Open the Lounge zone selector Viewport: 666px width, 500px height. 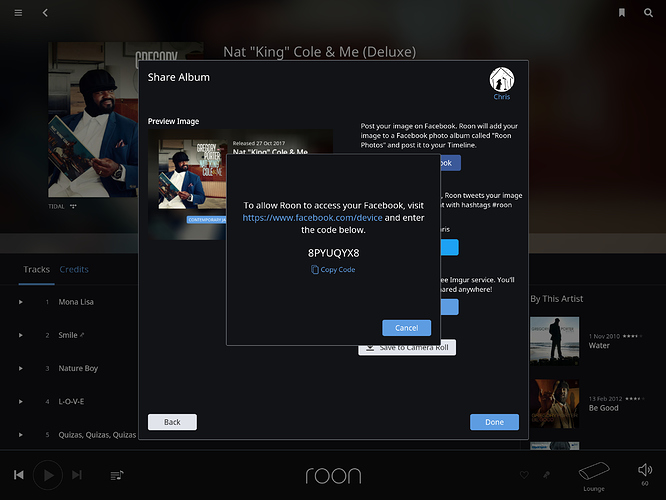click(594, 476)
